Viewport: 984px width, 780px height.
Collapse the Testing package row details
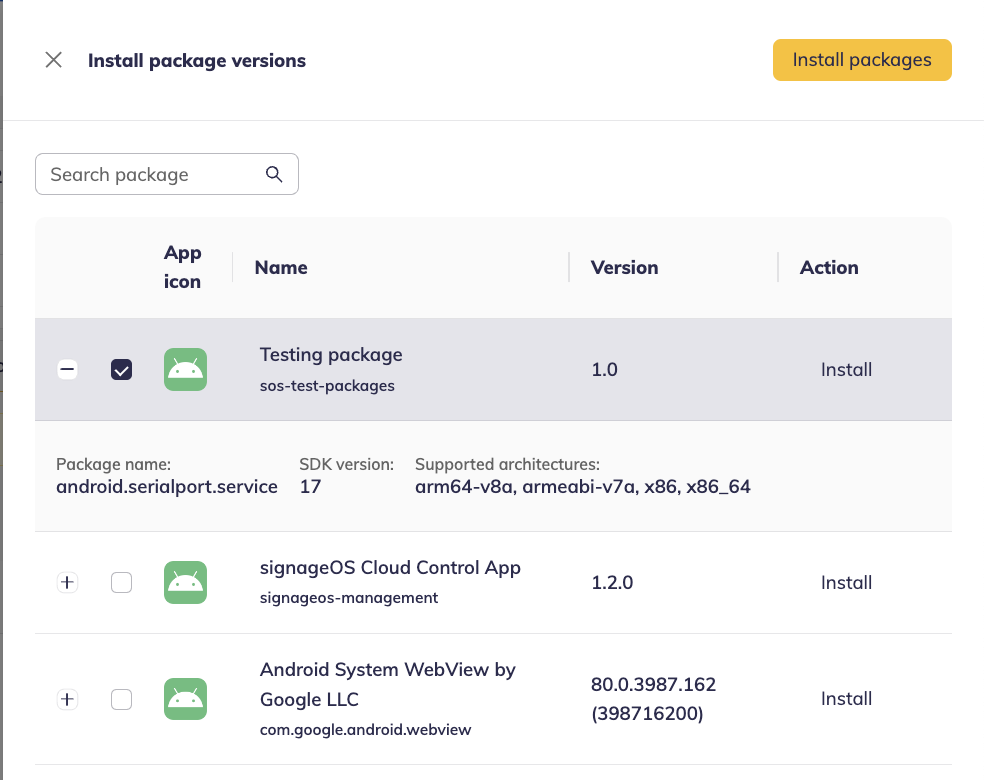click(67, 370)
